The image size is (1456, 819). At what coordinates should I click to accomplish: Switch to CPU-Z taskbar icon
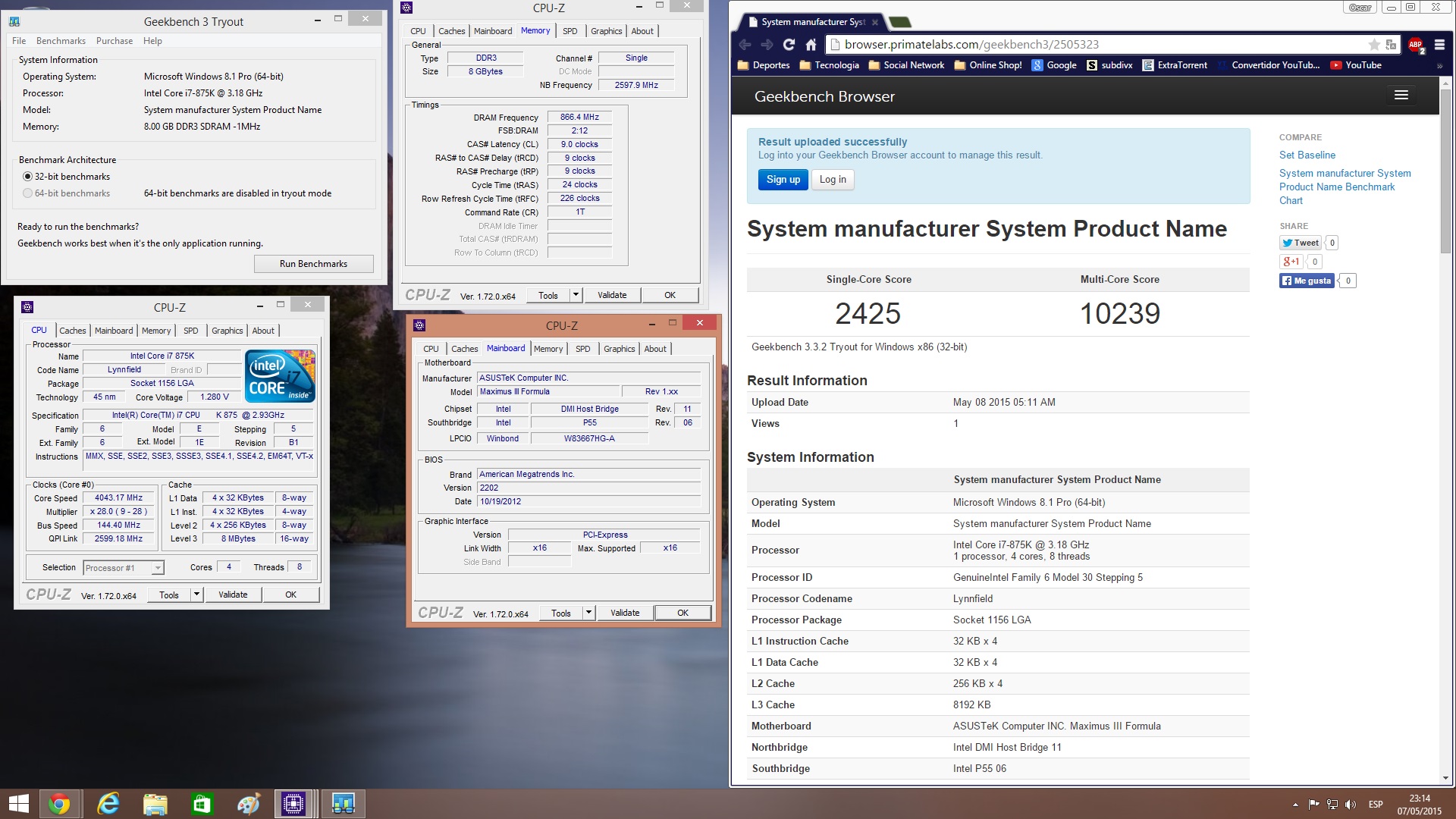[x=293, y=804]
